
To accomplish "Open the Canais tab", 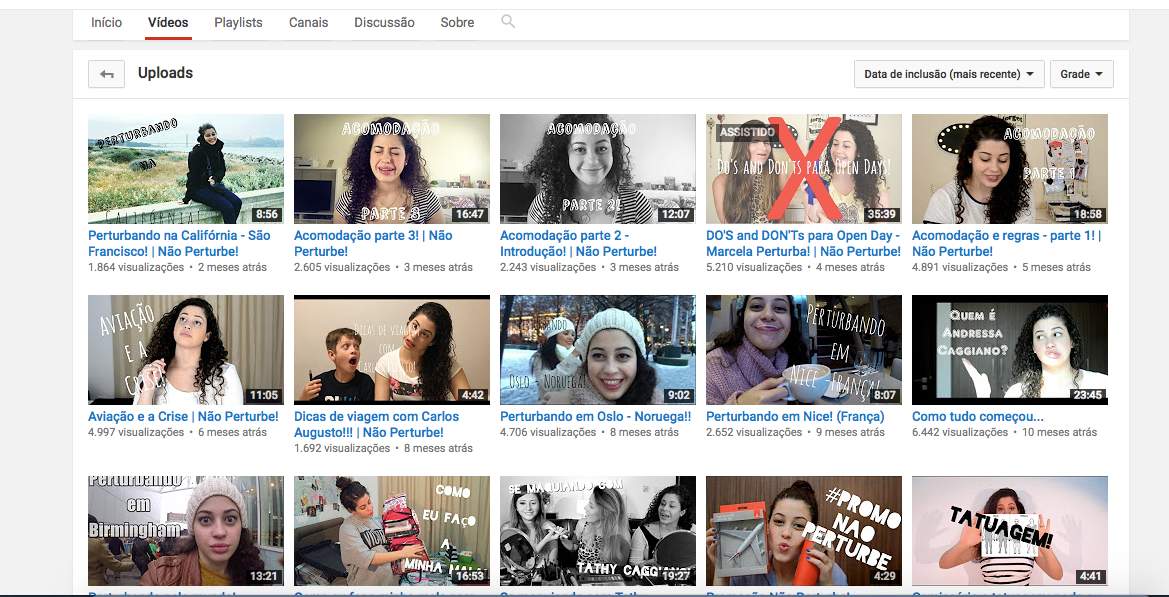I will tap(309, 22).
